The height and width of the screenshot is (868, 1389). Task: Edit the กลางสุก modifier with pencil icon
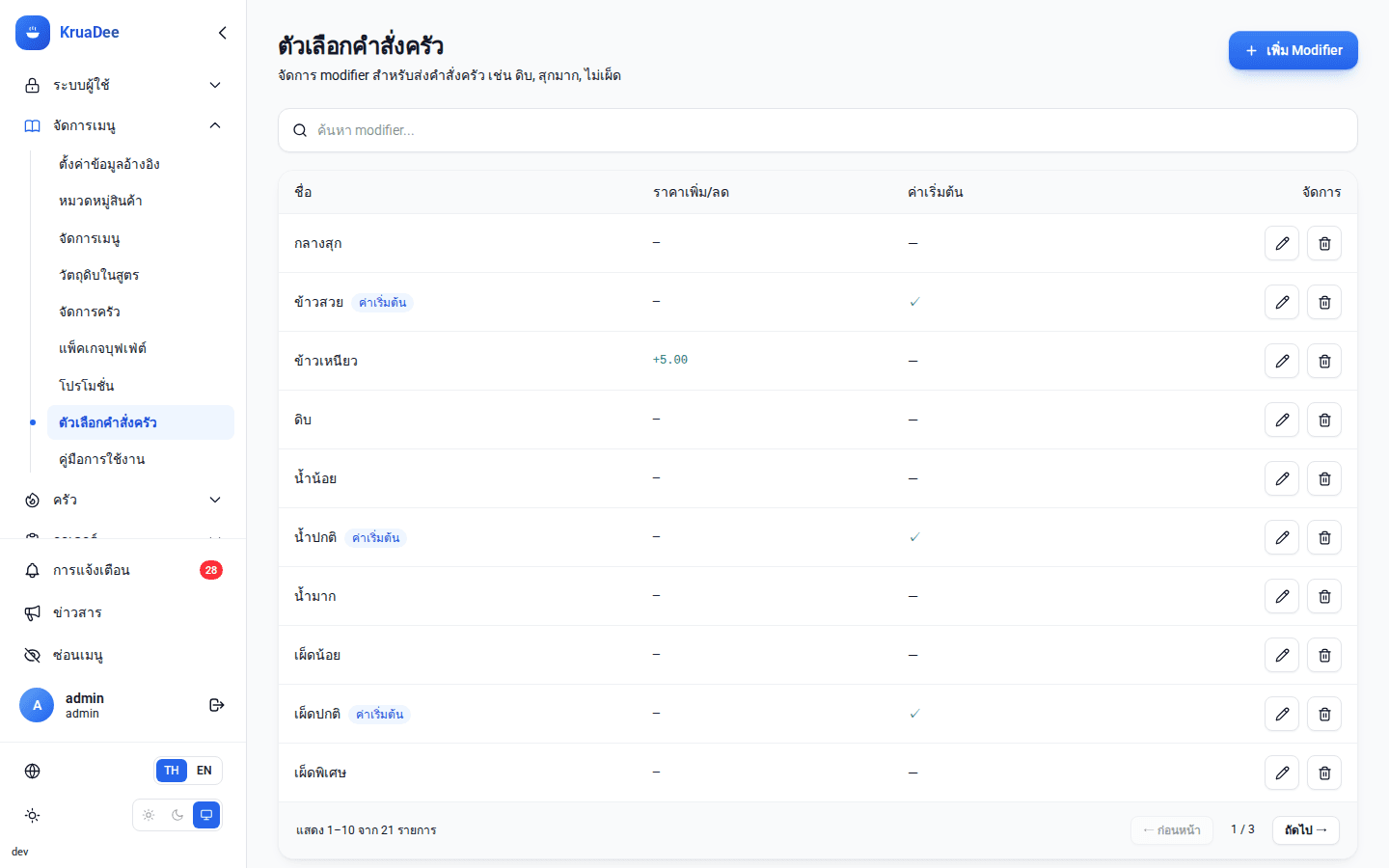(x=1282, y=243)
